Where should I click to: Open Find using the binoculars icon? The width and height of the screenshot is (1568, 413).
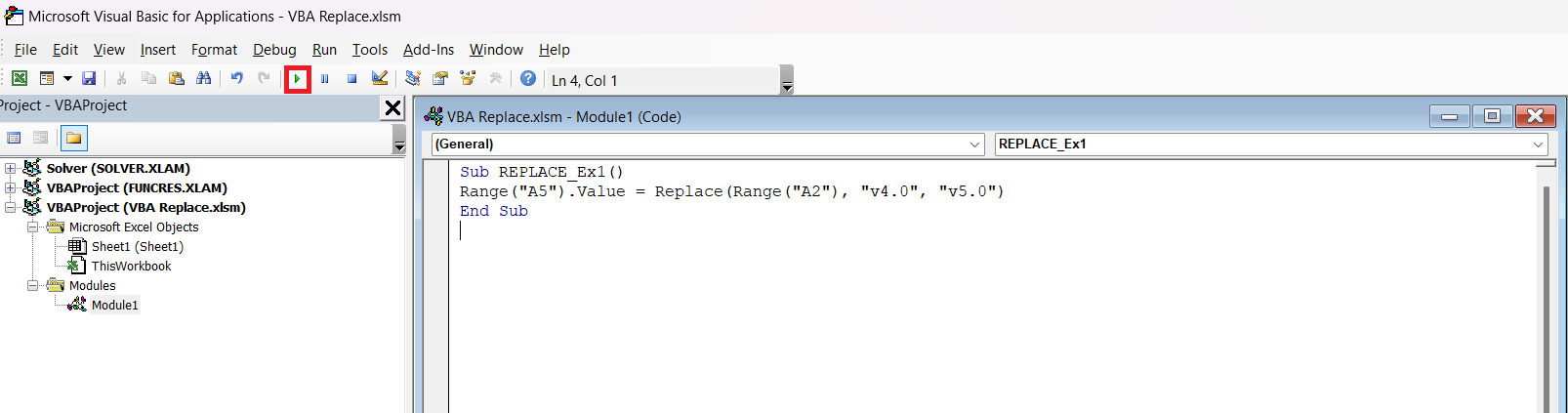(203, 79)
